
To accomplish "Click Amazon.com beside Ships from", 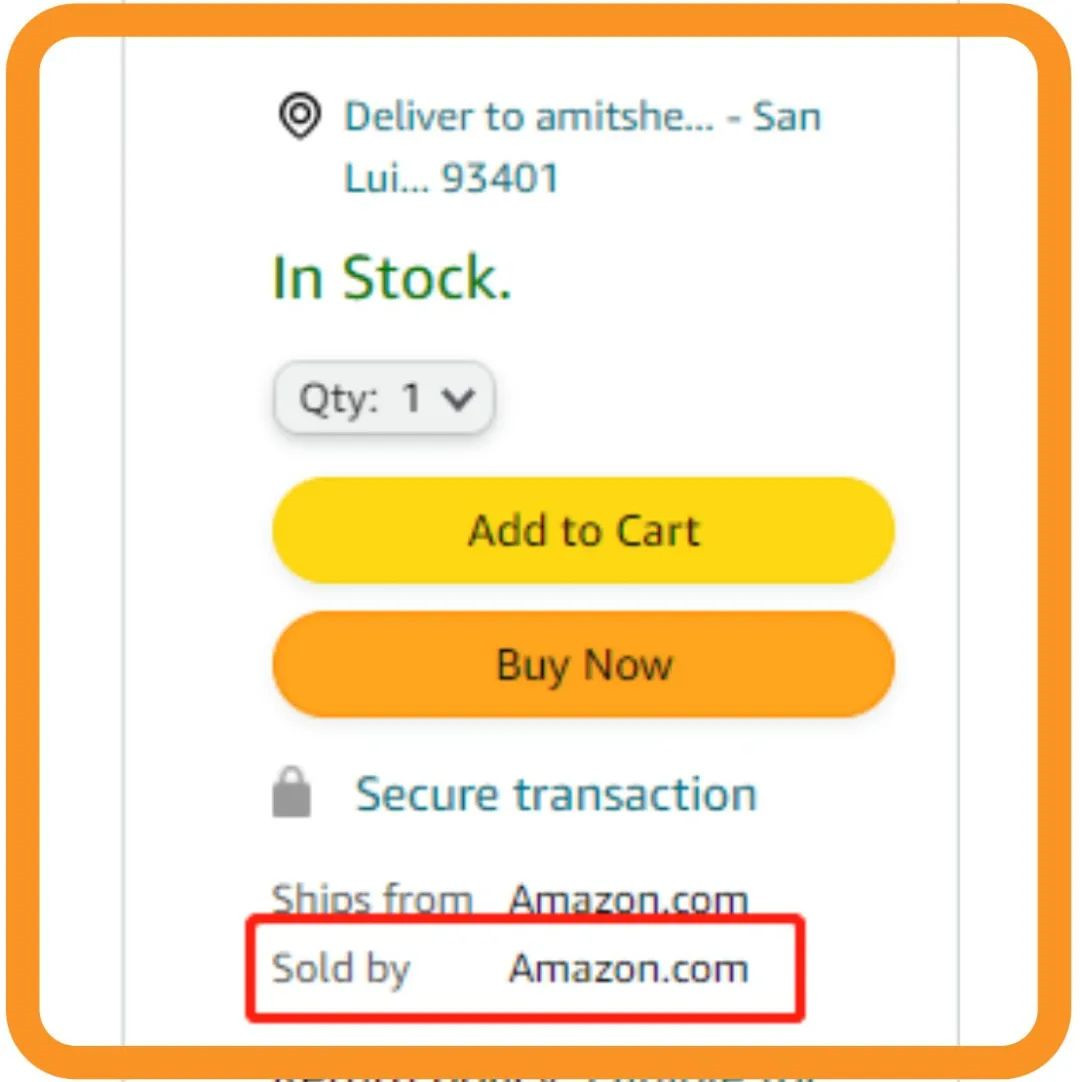I will pyautogui.click(x=628, y=899).
